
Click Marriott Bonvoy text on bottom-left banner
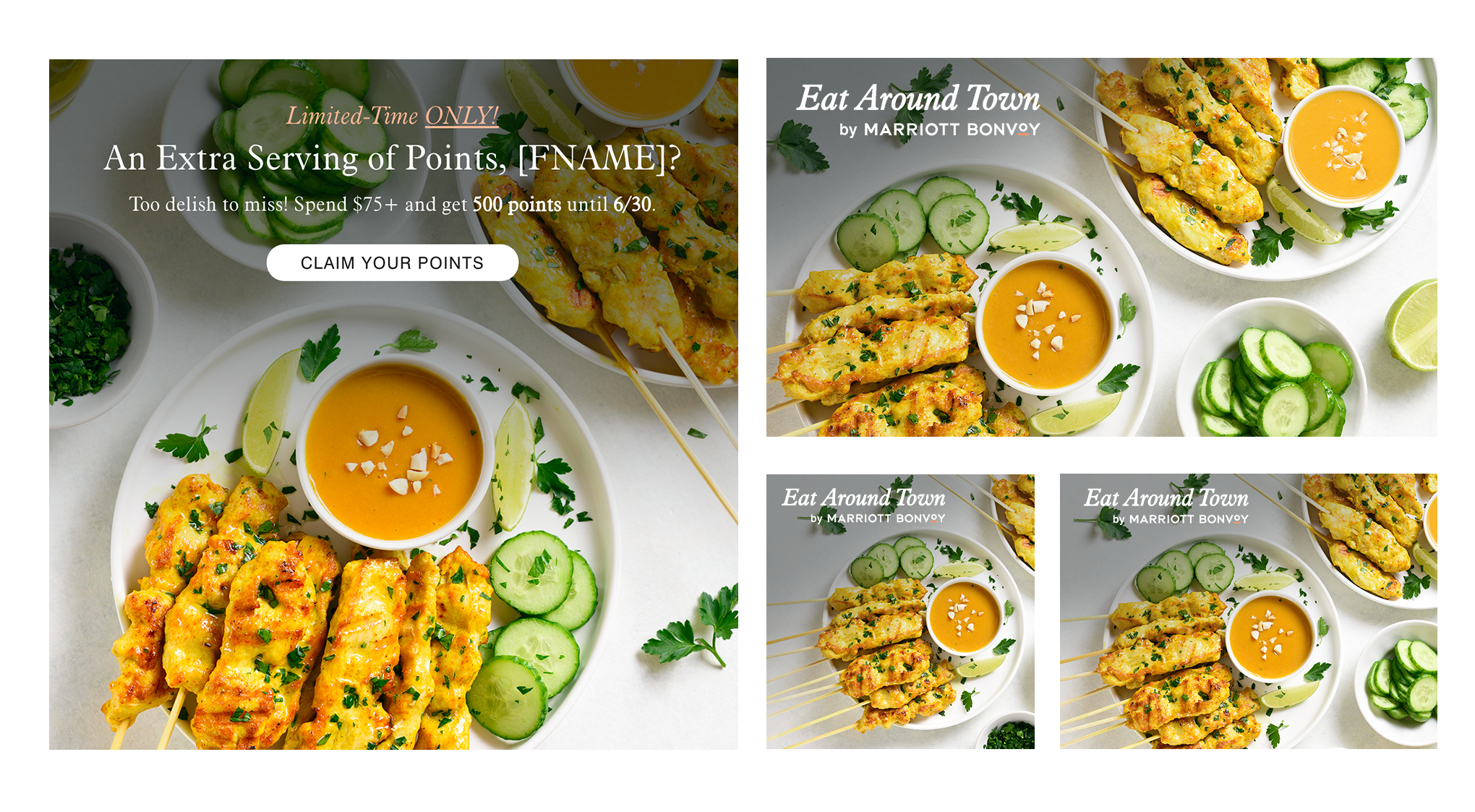[878, 518]
